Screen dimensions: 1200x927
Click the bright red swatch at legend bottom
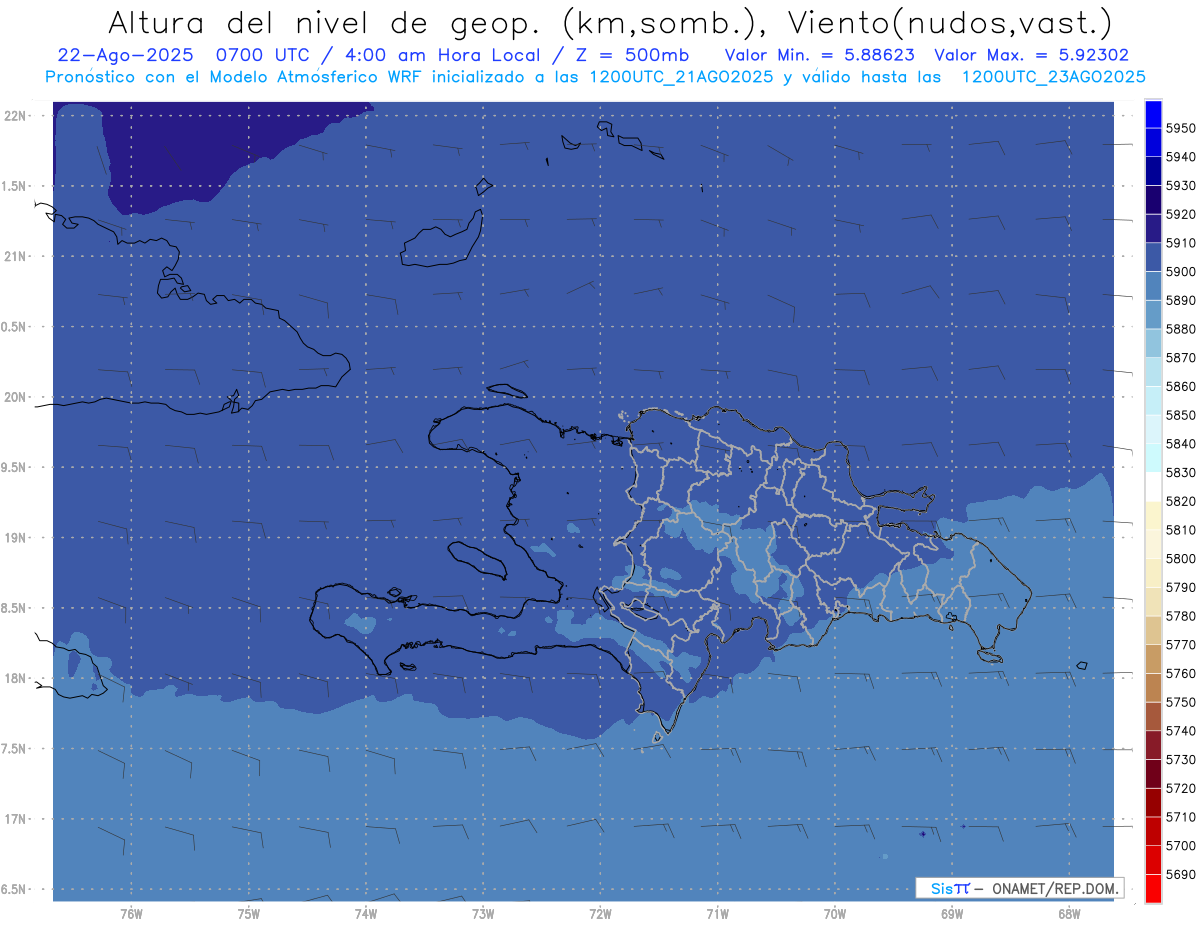[x=1153, y=888]
